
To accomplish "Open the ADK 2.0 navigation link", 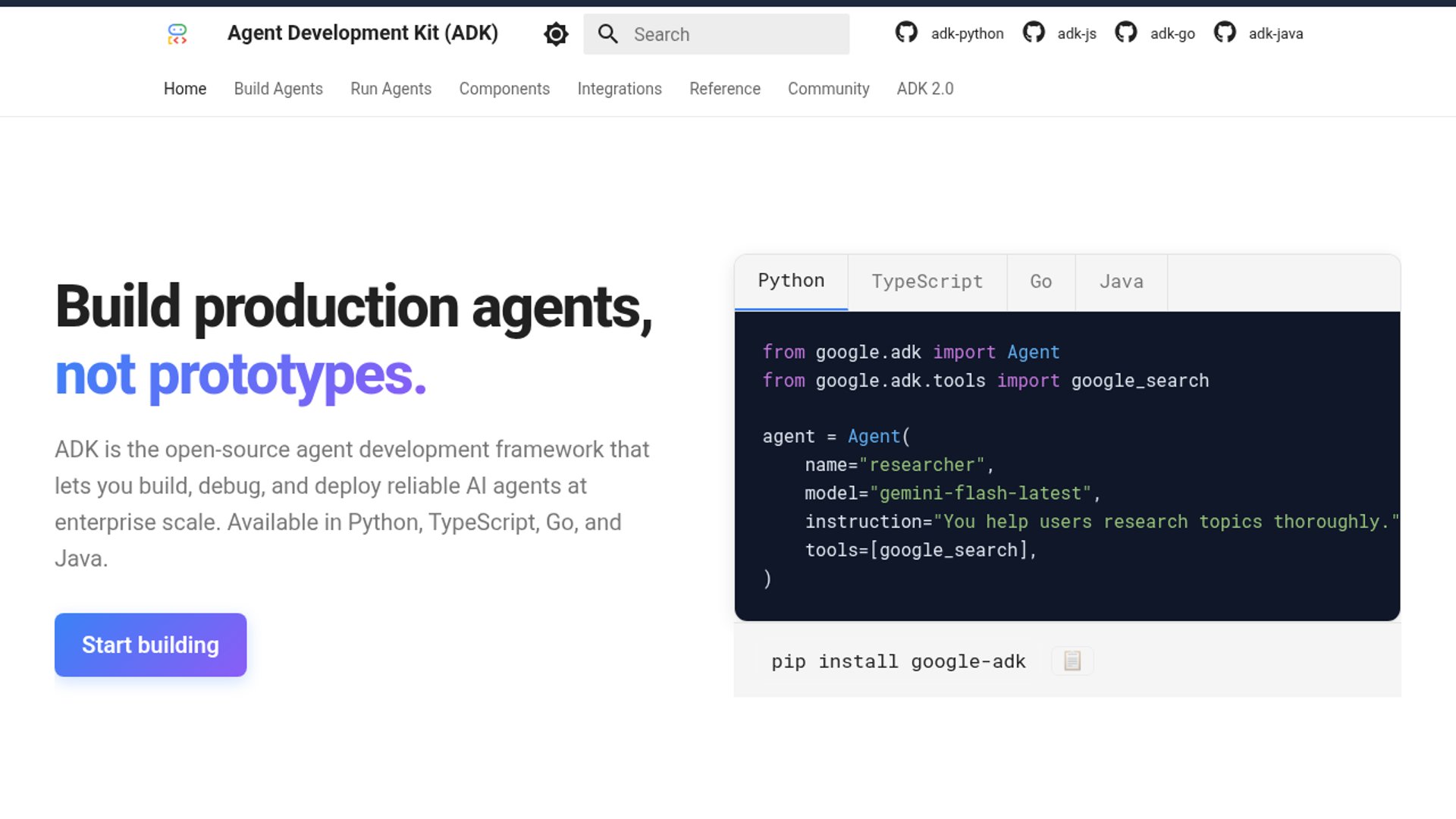I will (924, 89).
